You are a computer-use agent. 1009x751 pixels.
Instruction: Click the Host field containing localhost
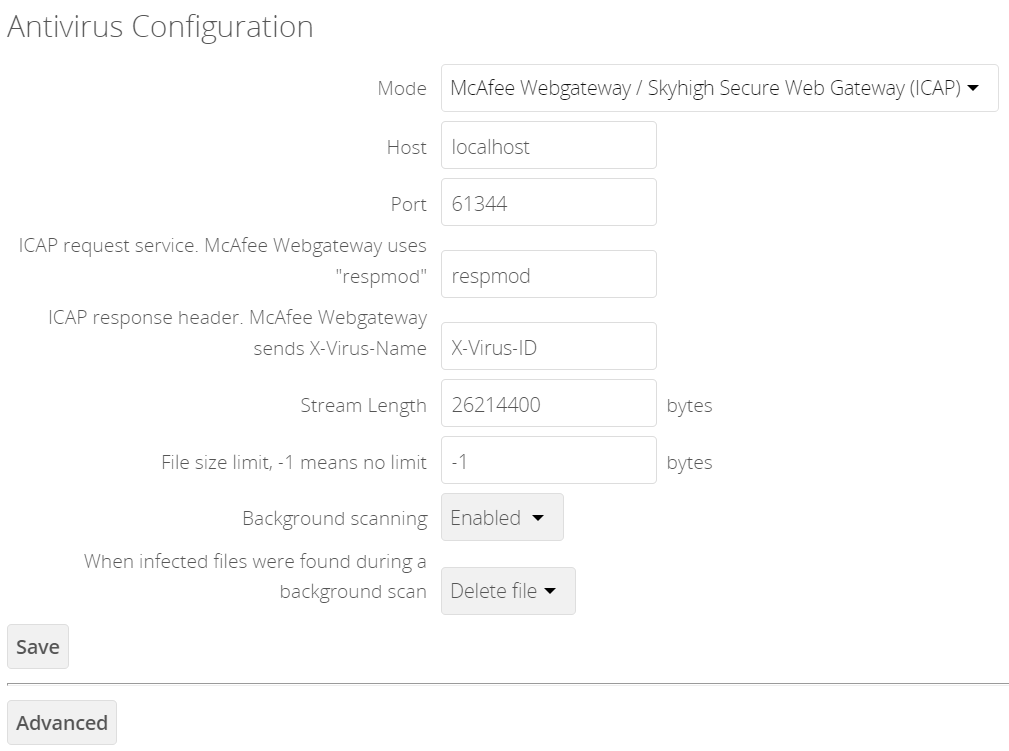click(548, 145)
